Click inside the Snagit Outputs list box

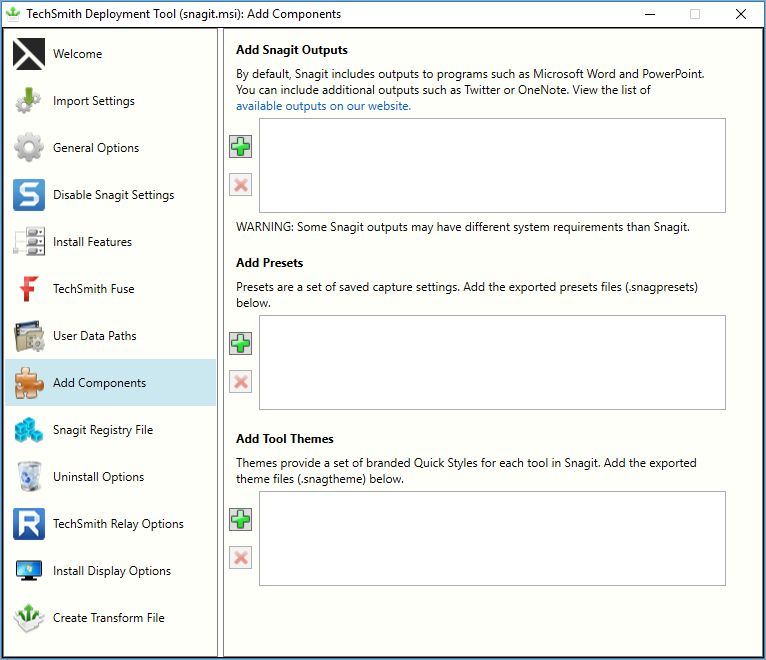[x=492, y=166]
